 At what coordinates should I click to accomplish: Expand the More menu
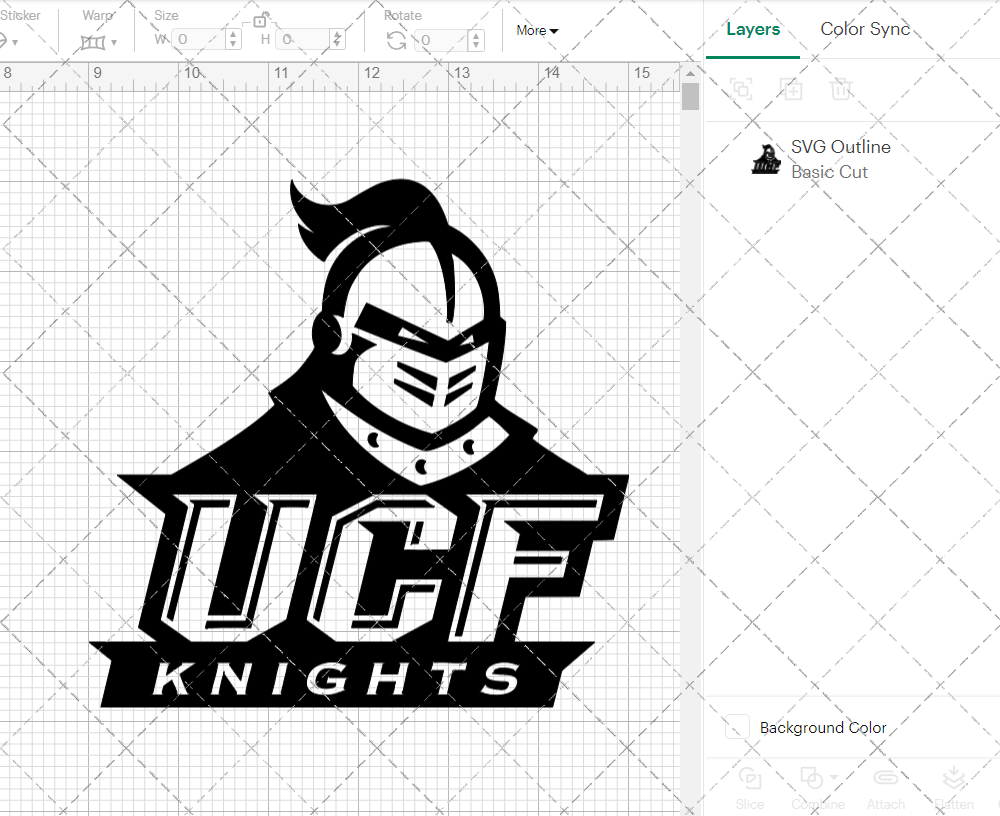coord(537,30)
